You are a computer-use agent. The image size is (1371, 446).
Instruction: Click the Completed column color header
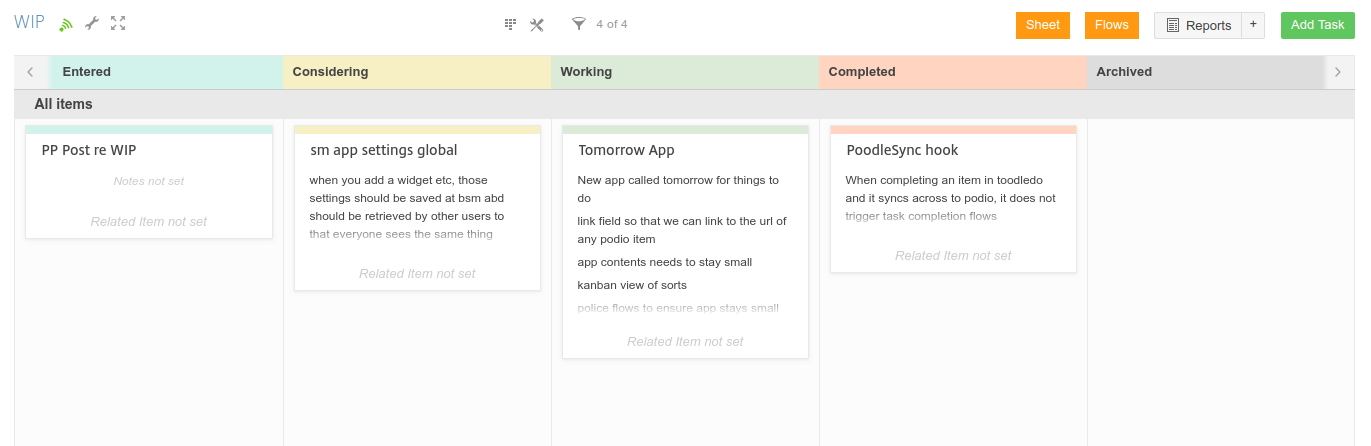click(x=953, y=72)
